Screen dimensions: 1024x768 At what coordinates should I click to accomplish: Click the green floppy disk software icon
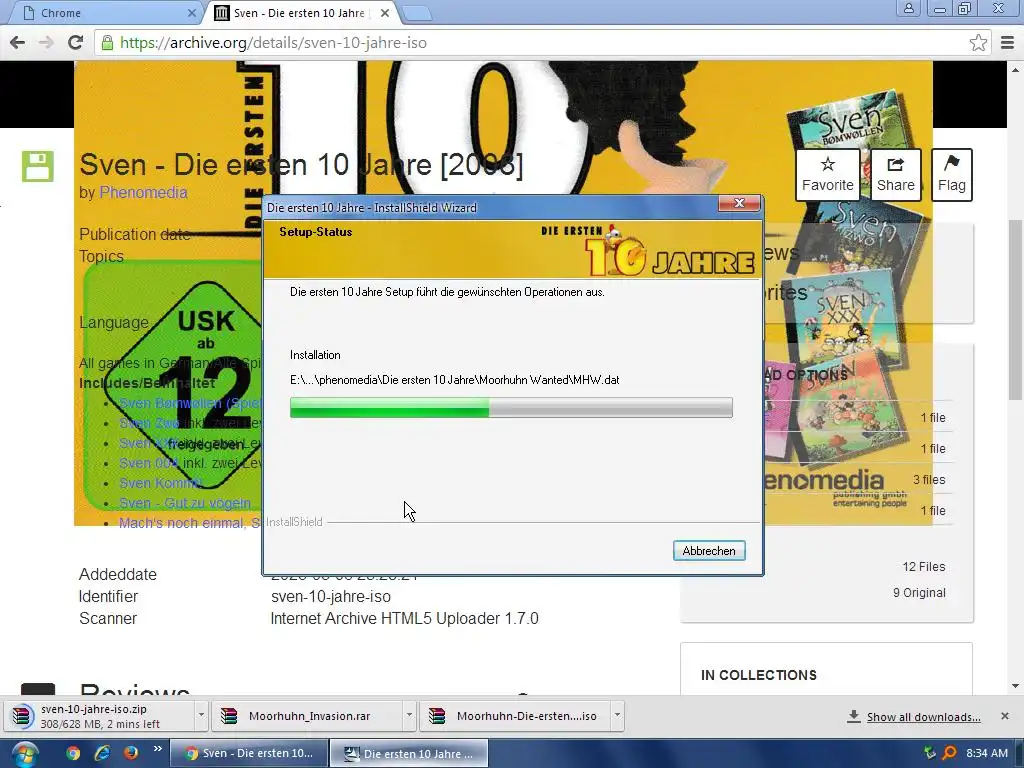tap(38, 166)
